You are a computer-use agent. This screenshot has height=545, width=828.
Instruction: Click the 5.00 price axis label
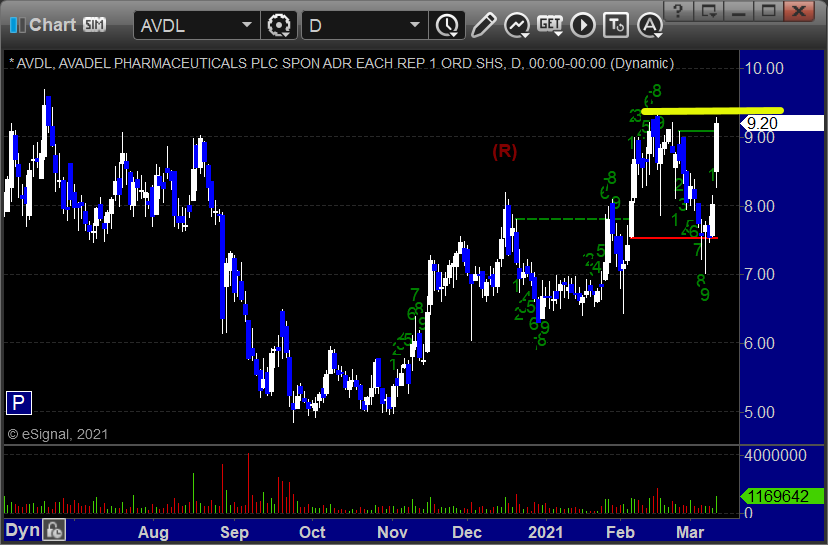[759, 412]
